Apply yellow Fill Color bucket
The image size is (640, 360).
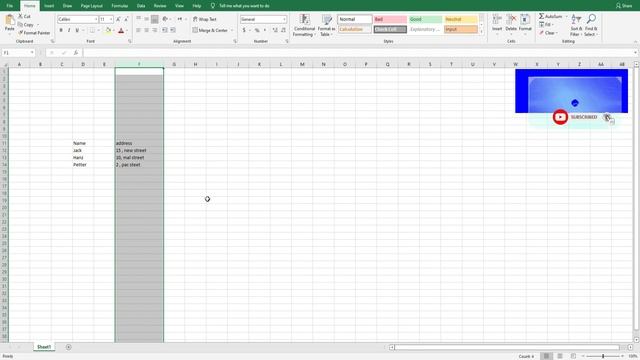(x=108, y=30)
